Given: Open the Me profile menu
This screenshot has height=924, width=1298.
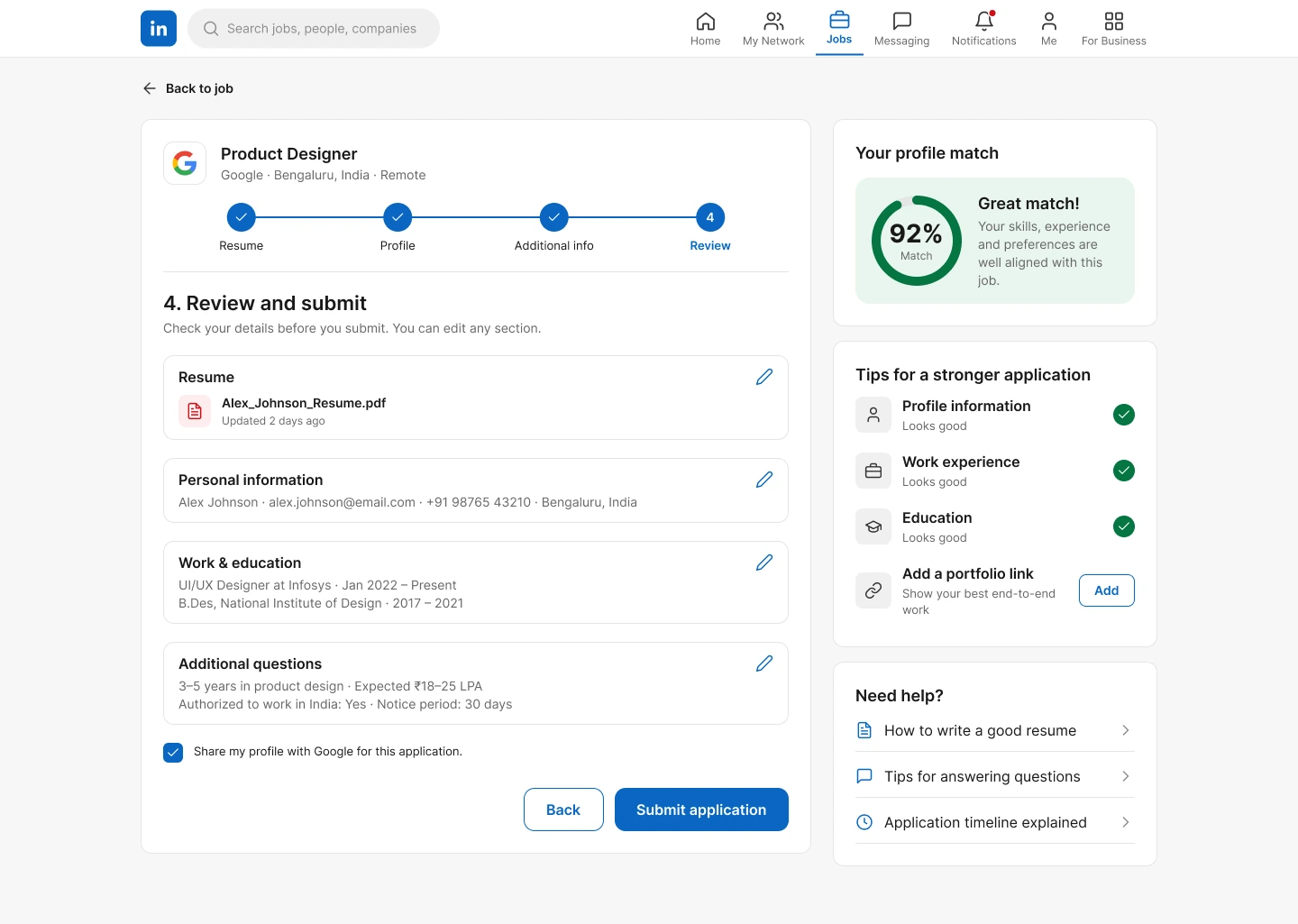Looking at the screenshot, I should coord(1049,29).
